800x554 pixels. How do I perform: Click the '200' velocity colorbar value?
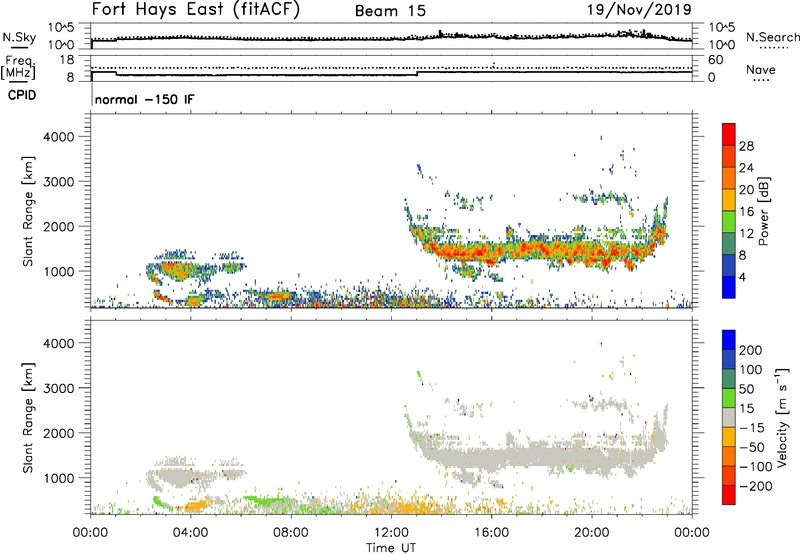751,350
